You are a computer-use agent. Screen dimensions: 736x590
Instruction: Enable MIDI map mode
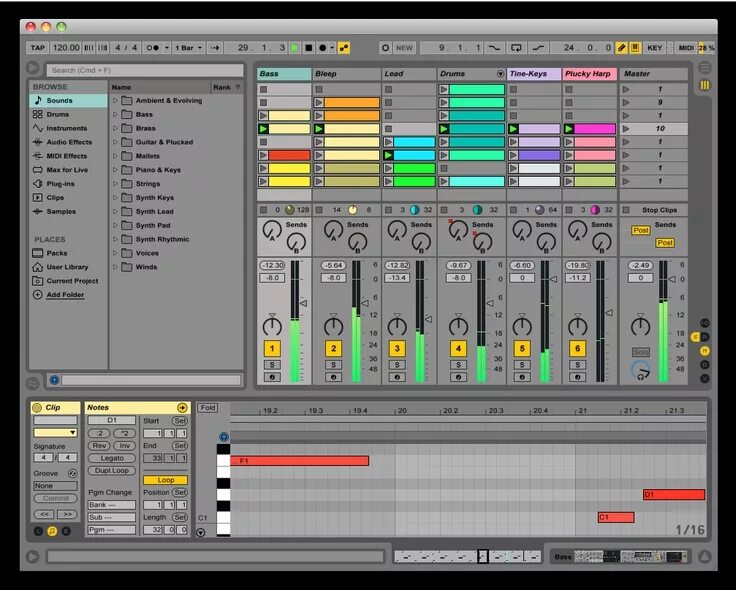click(686, 47)
